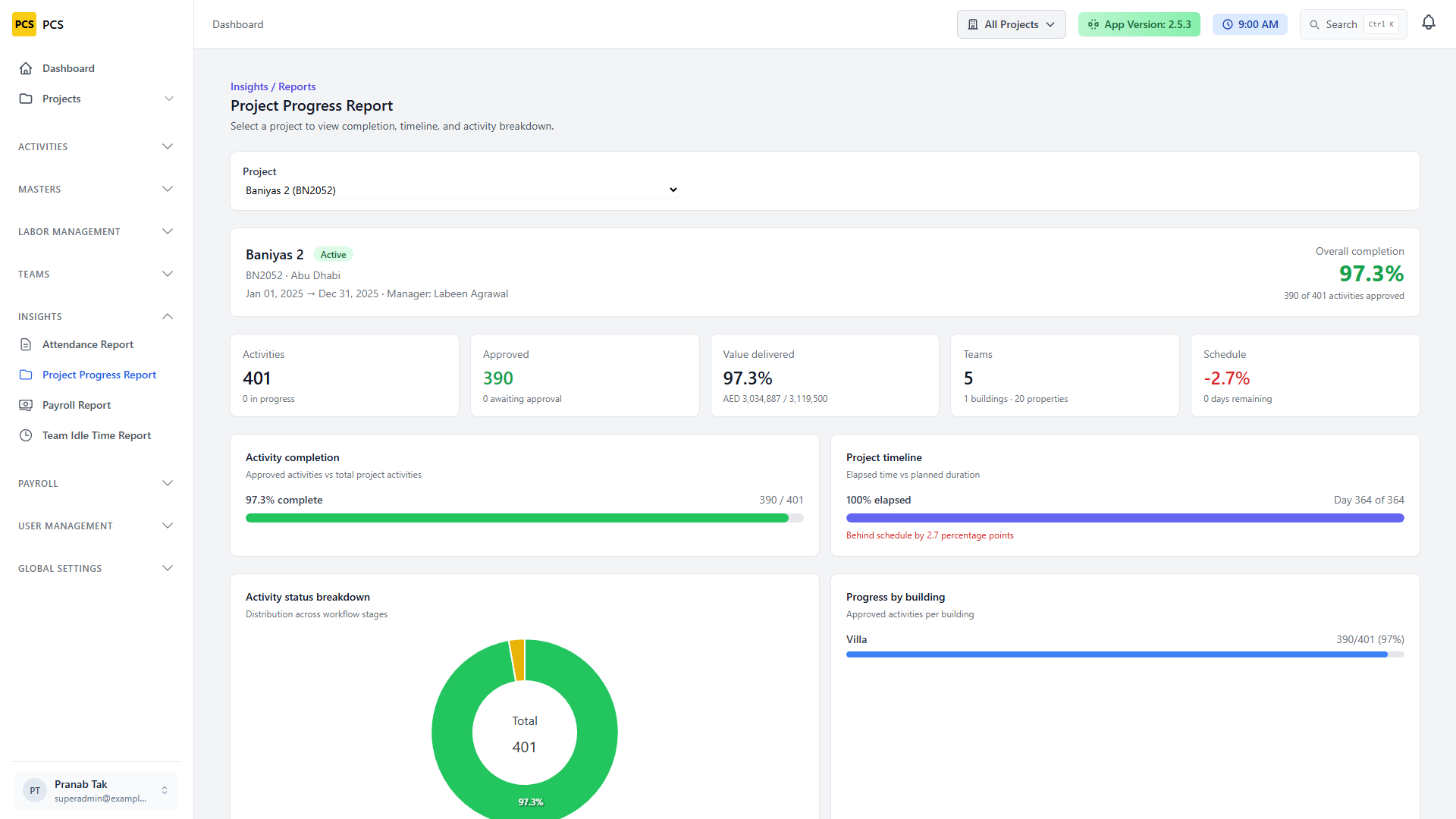Screen dimensions: 1456x819
Task: Click the Attendance Report document icon
Action: pos(26,344)
